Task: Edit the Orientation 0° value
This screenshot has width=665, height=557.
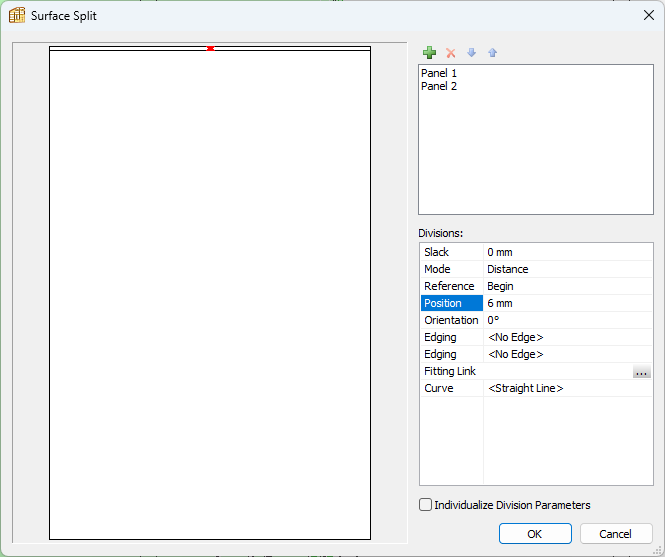Action: coord(567,320)
